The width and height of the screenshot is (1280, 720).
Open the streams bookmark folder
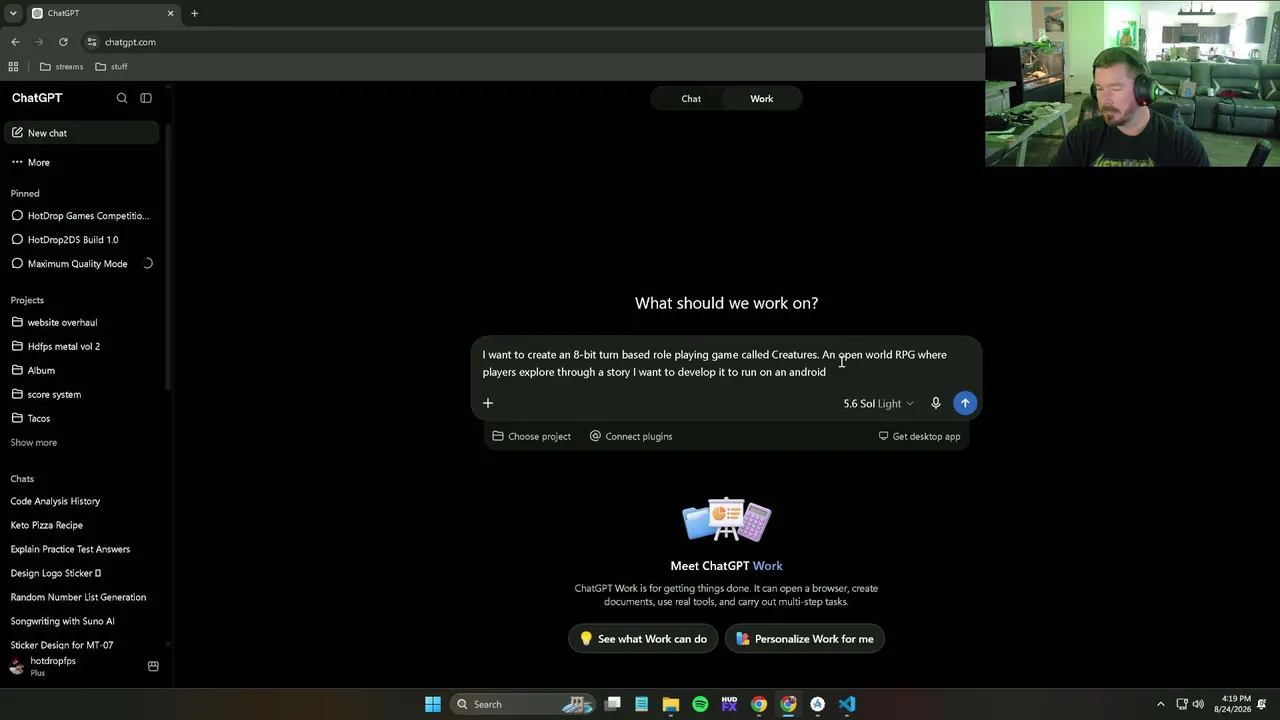61,67
